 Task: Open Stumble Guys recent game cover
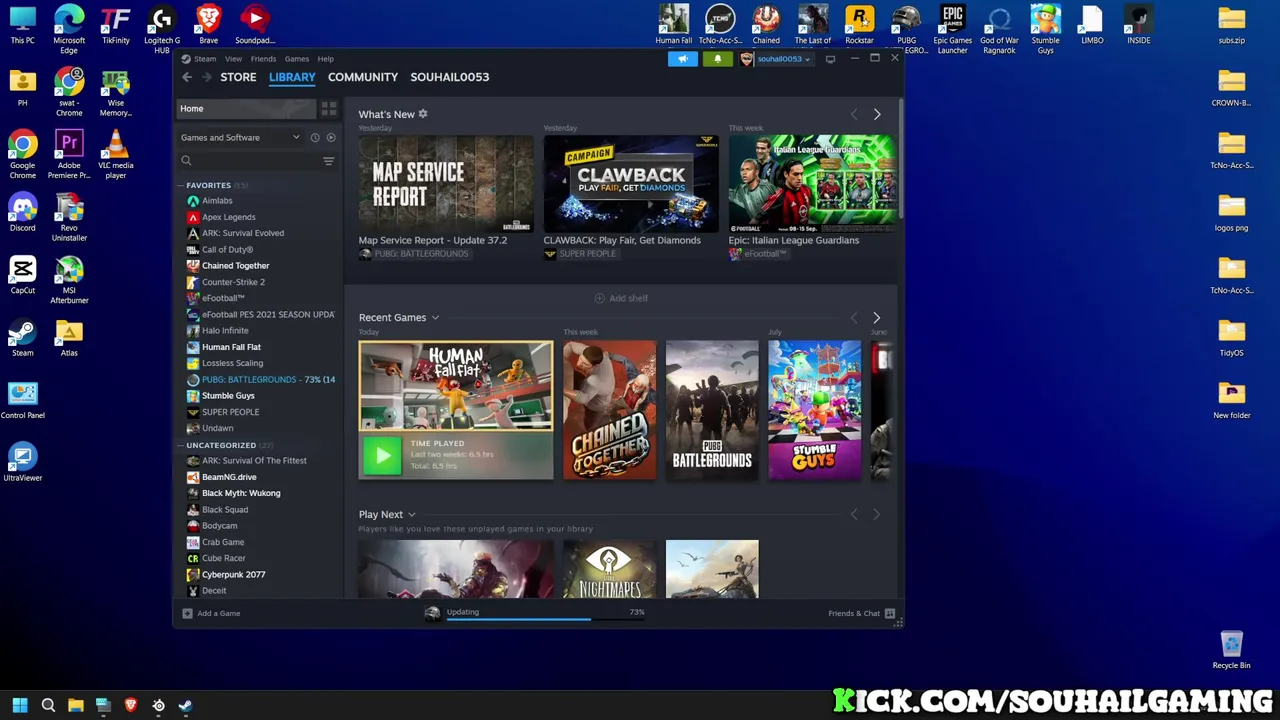(814, 410)
